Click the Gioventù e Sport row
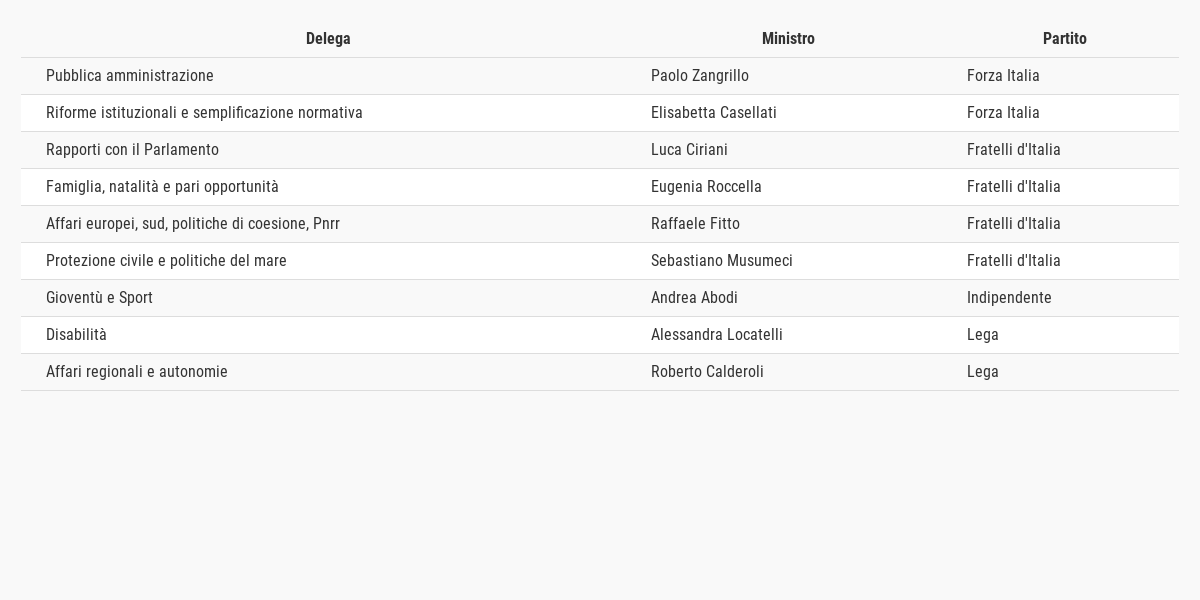The image size is (1200, 600). pyautogui.click(x=600, y=298)
